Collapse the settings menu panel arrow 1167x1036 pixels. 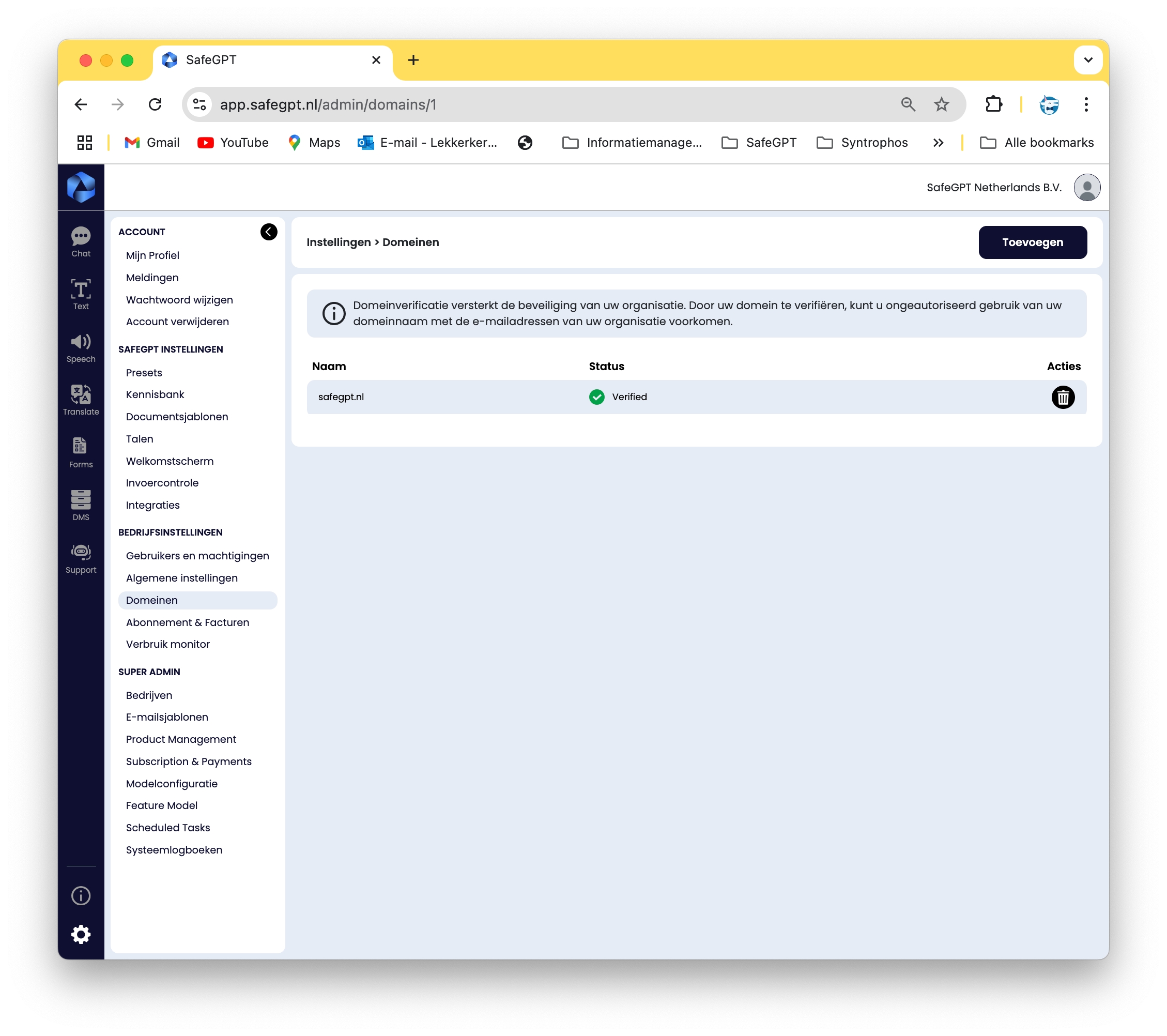tap(268, 232)
